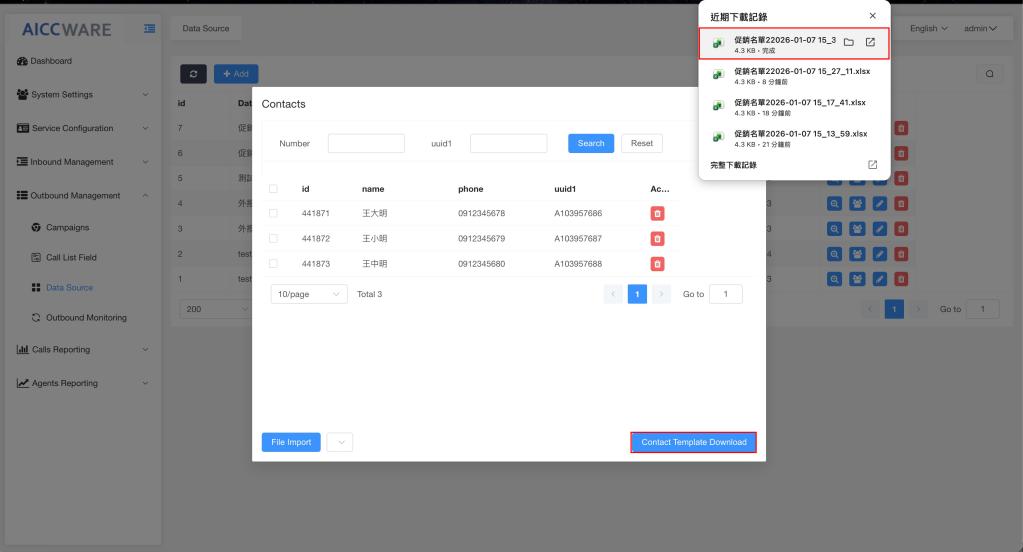Open first downloaded file with the external-link icon
The image size is (1023, 552).
pos(870,42)
